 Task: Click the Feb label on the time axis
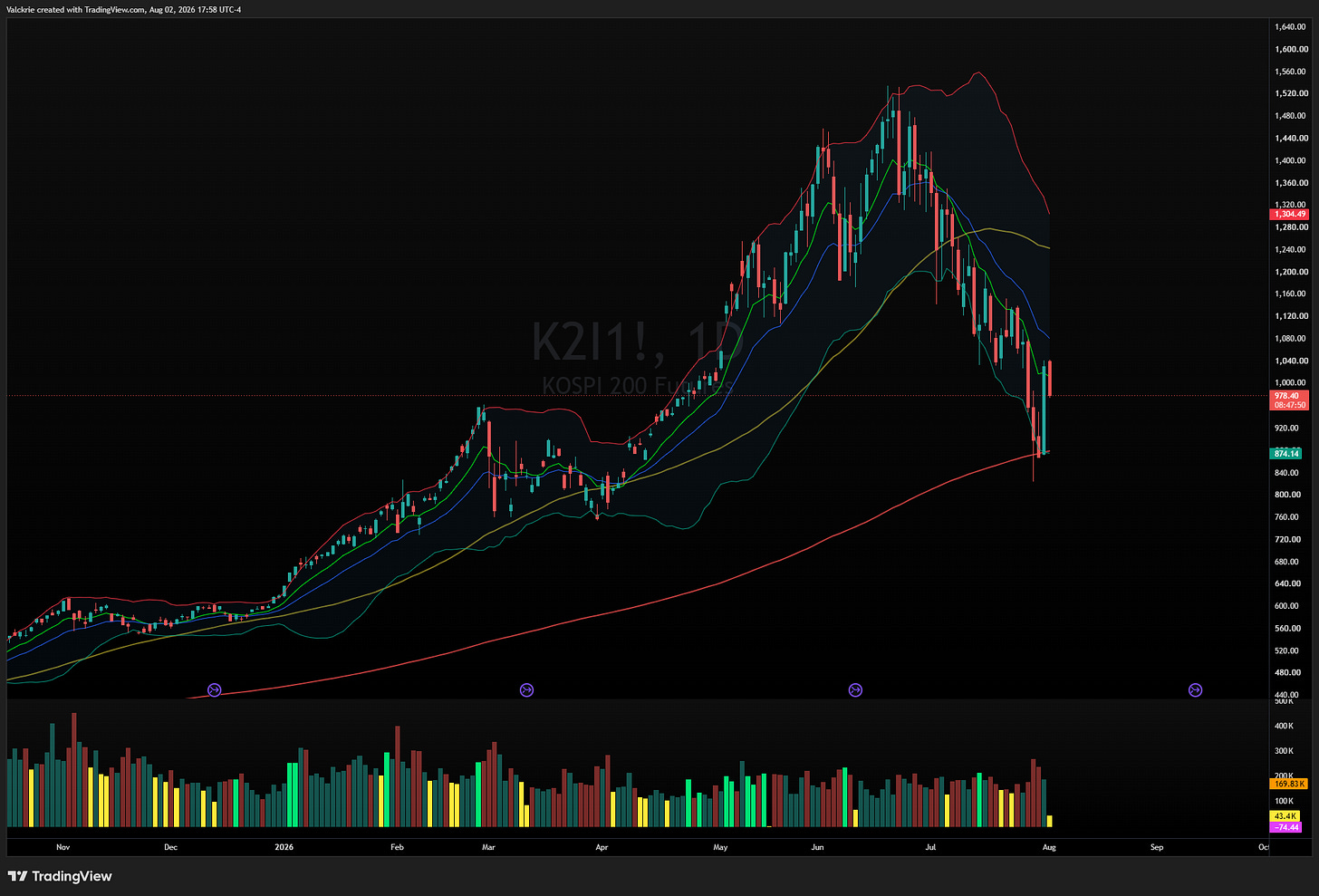tap(397, 847)
